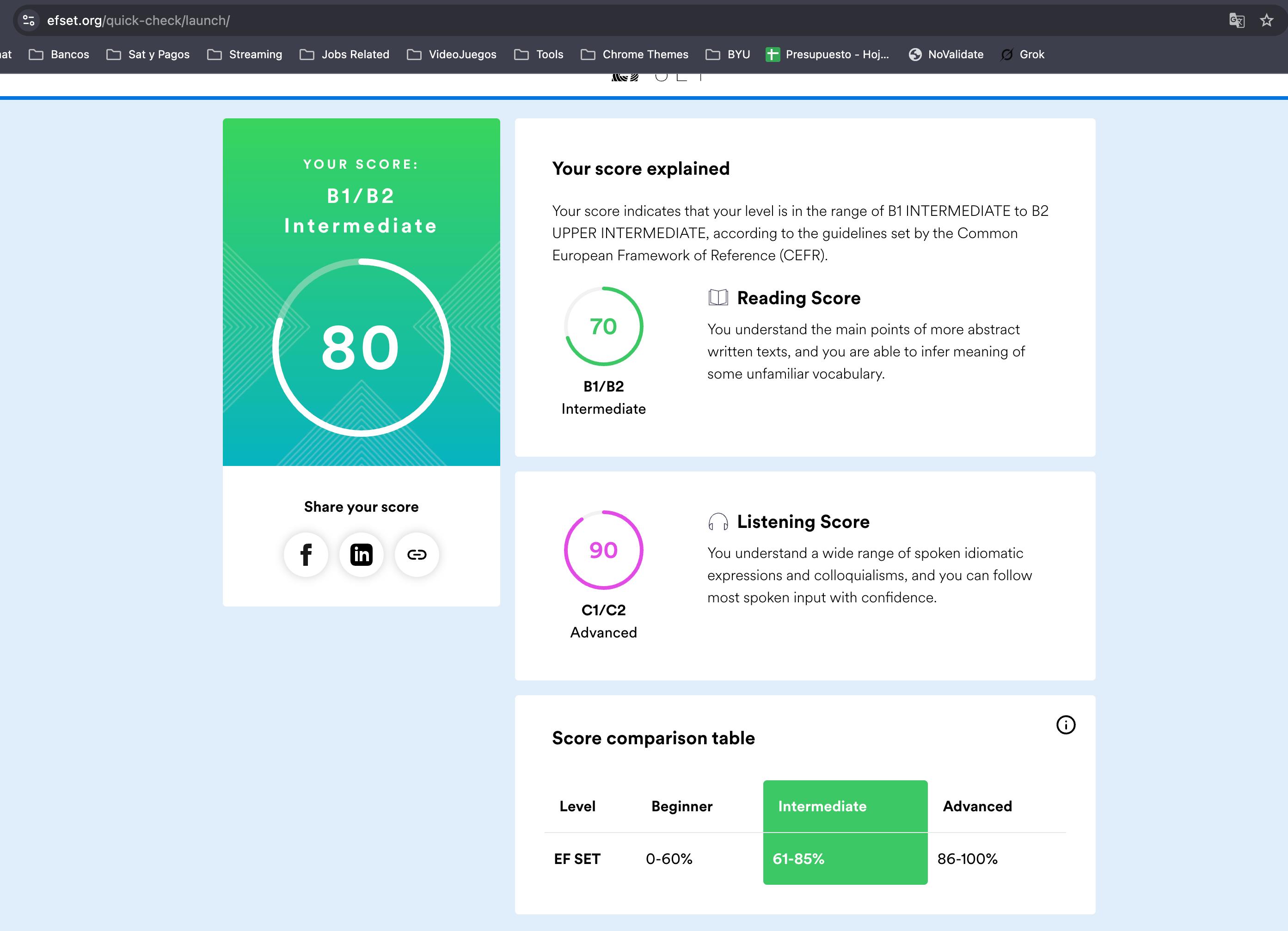Copy the score share link
The height and width of the screenshot is (931, 1288).
tap(416, 555)
